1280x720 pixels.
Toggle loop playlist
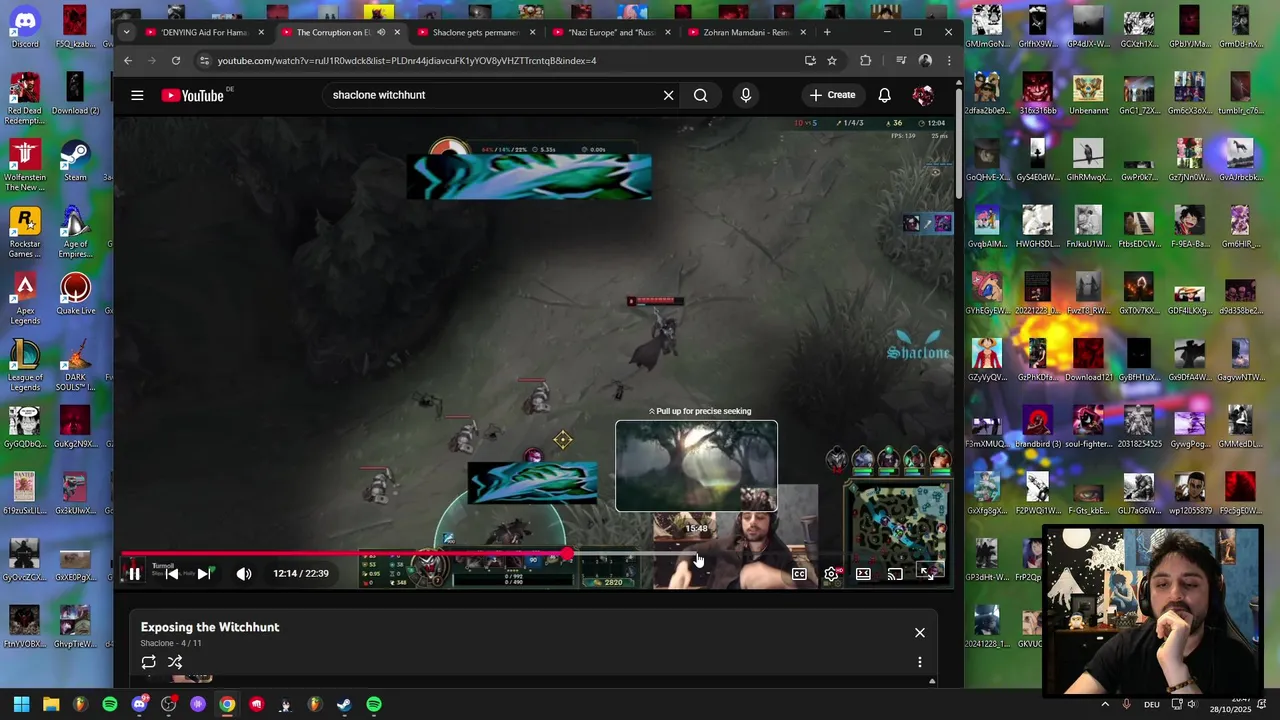[x=149, y=662]
